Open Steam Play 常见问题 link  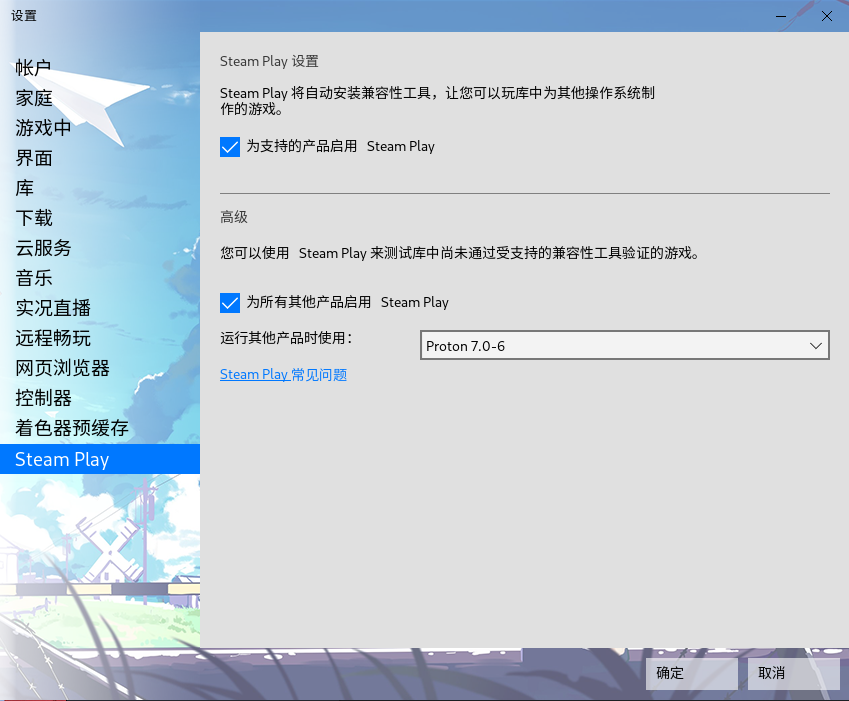click(283, 375)
